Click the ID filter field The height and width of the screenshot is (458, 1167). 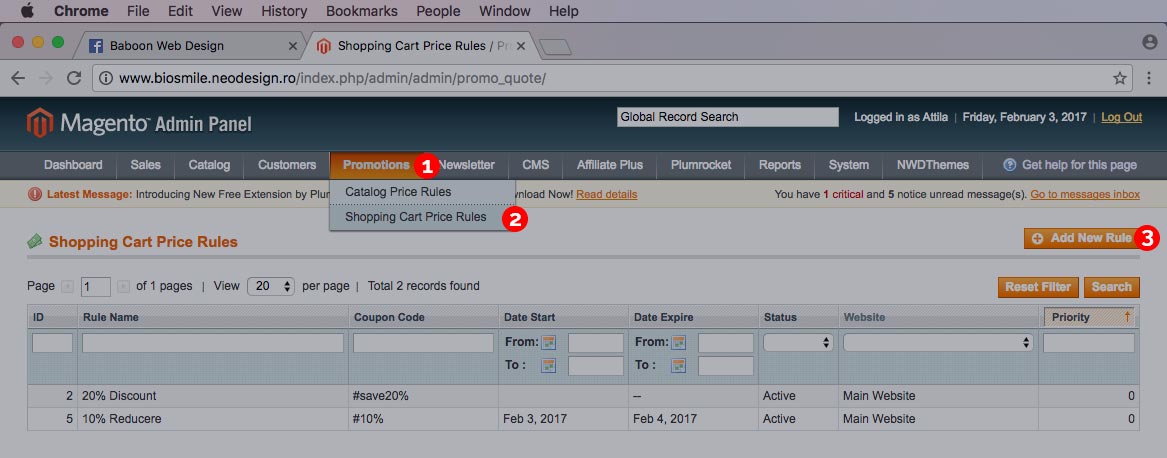tap(52, 343)
